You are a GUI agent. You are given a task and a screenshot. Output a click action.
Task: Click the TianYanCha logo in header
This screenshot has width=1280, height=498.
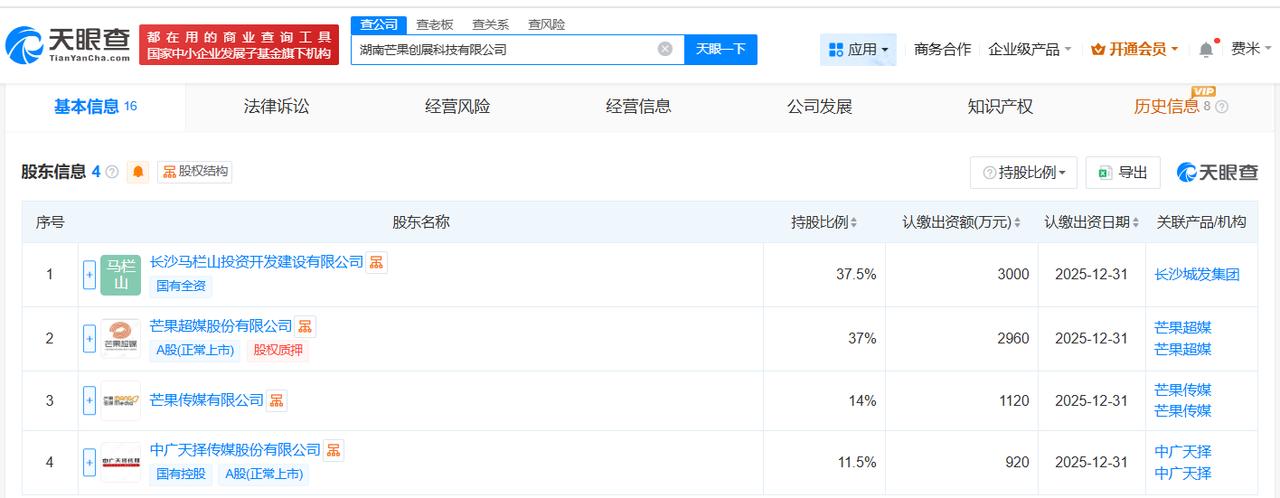(x=68, y=44)
